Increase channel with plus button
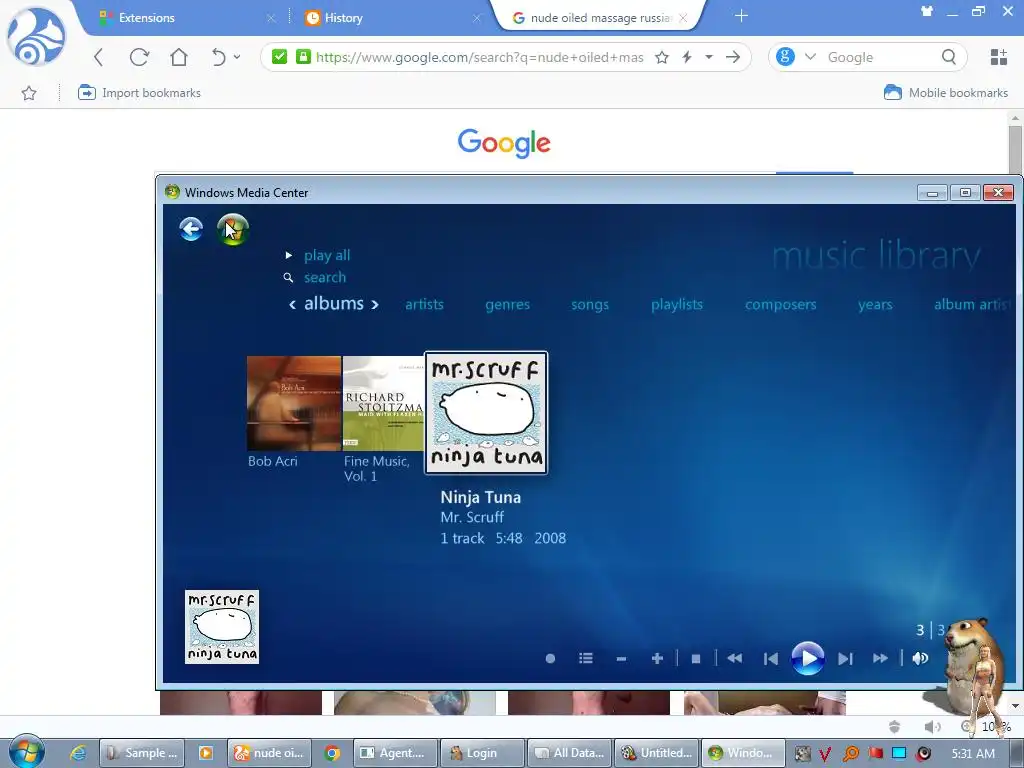This screenshot has height=768, width=1024. tap(658, 658)
